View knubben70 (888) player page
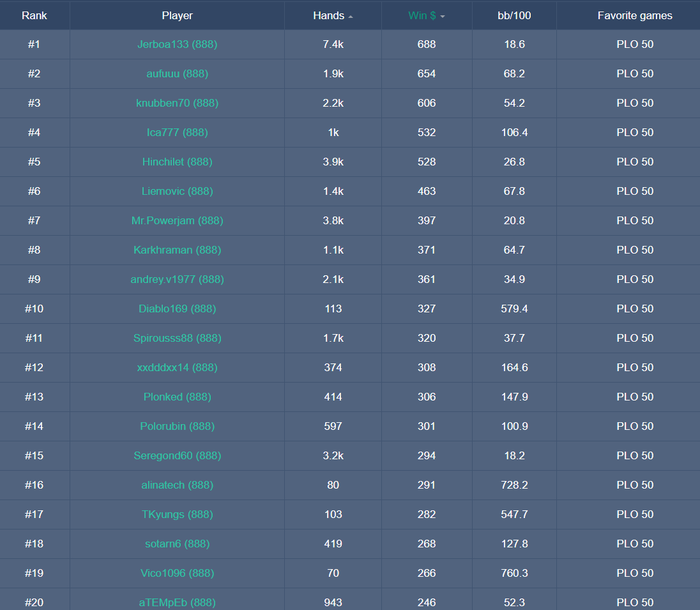700x610 pixels. 177,103
